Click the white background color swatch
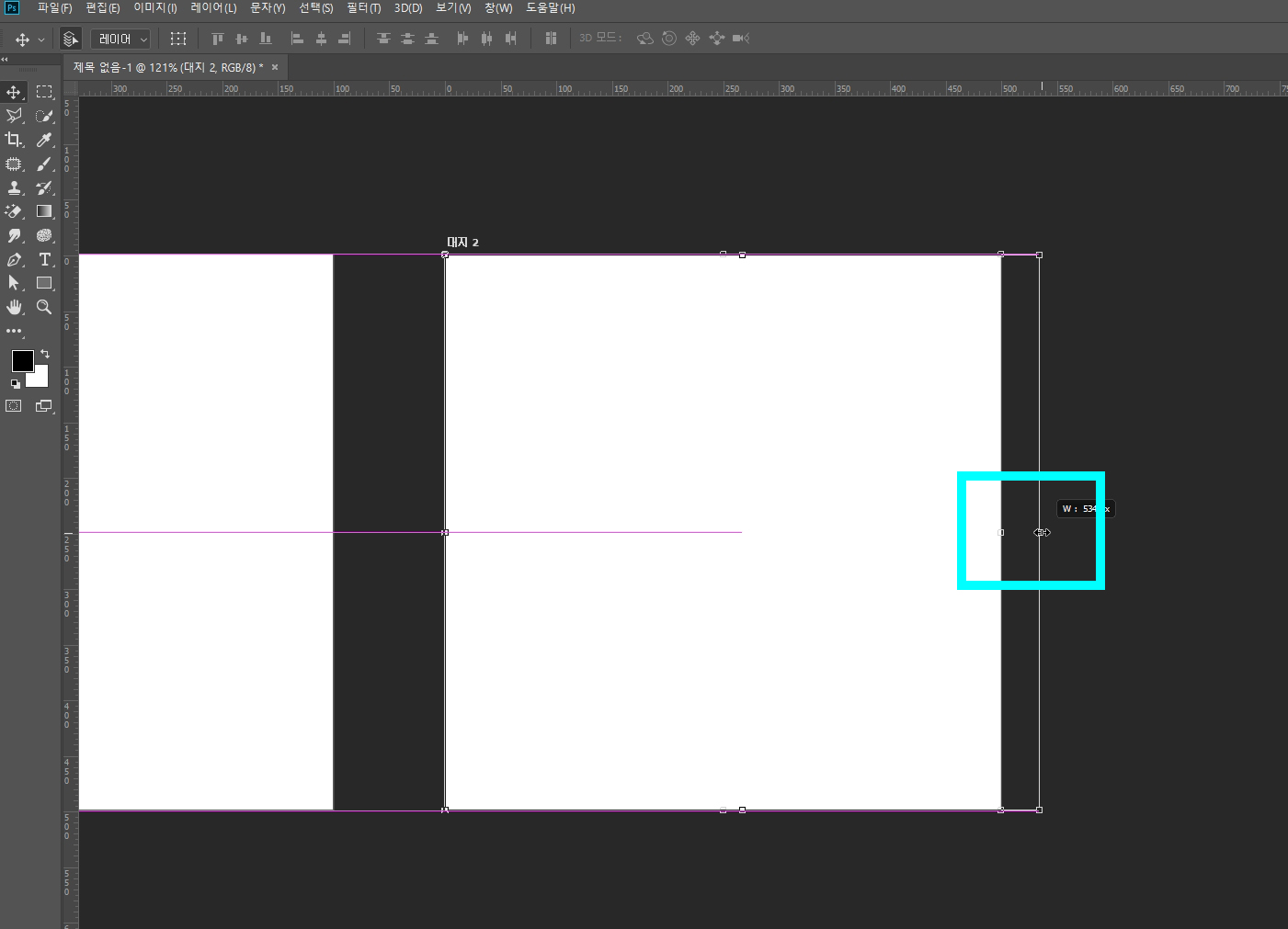This screenshot has width=1288, height=929. click(40, 379)
